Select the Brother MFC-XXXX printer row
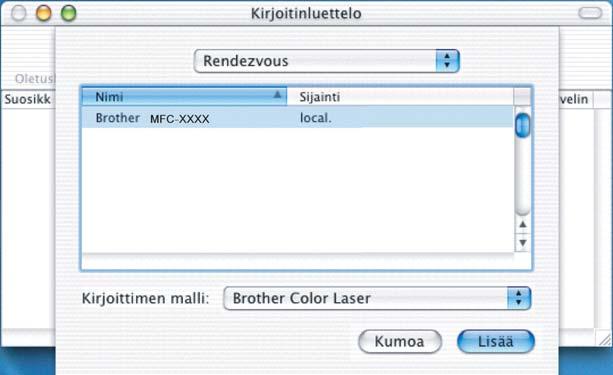The width and height of the screenshot is (613, 375). (297, 118)
